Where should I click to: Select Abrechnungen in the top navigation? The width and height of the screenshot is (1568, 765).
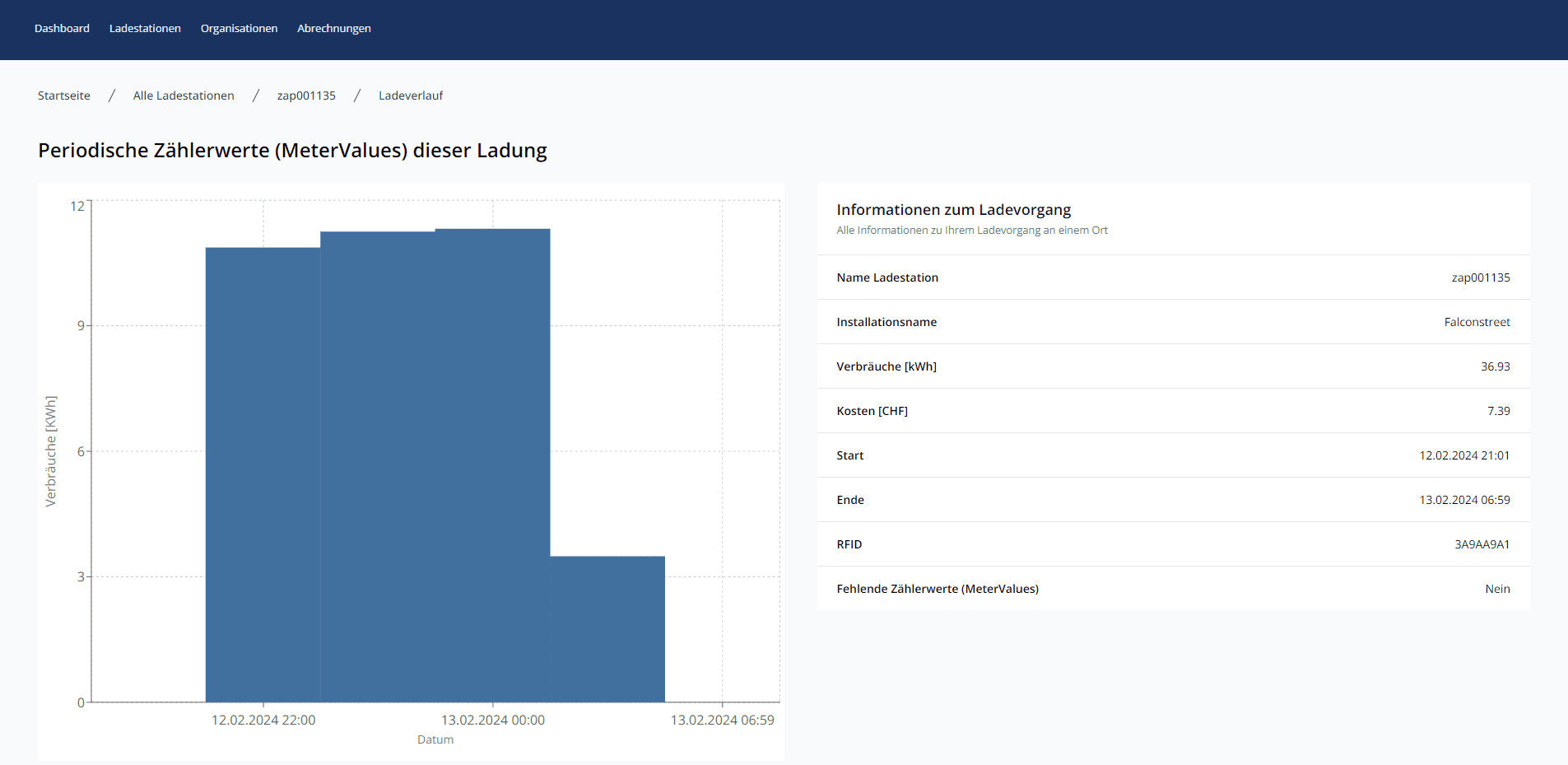point(334,28)
